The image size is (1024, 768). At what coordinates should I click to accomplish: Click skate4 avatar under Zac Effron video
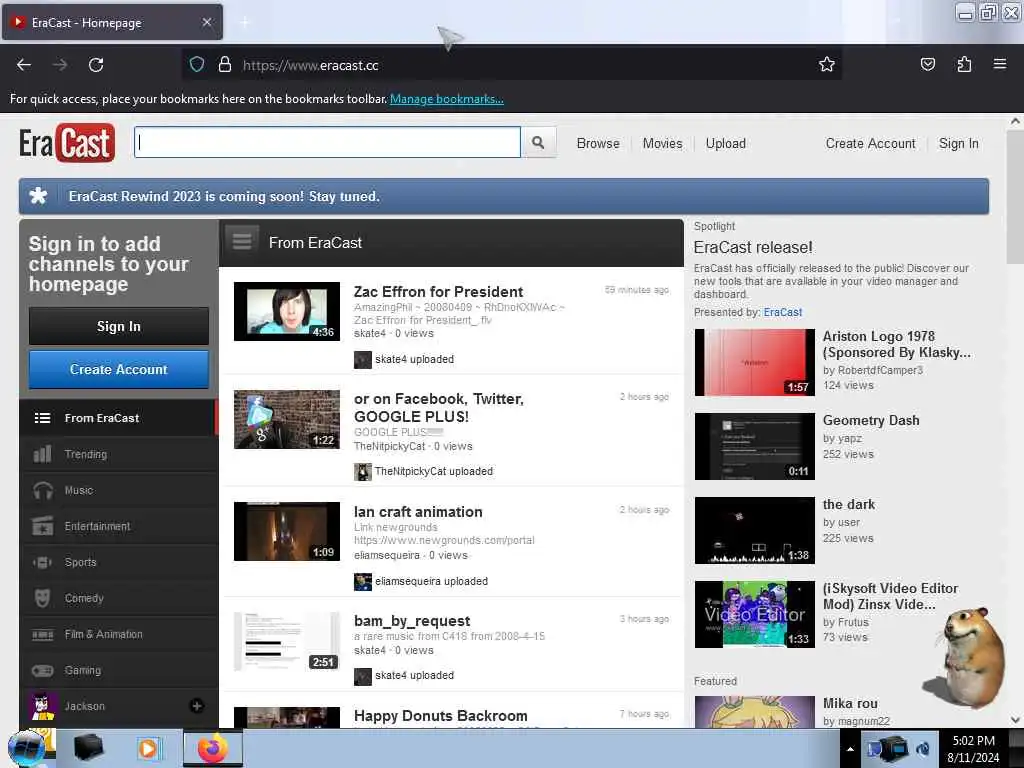pos(362,359)
